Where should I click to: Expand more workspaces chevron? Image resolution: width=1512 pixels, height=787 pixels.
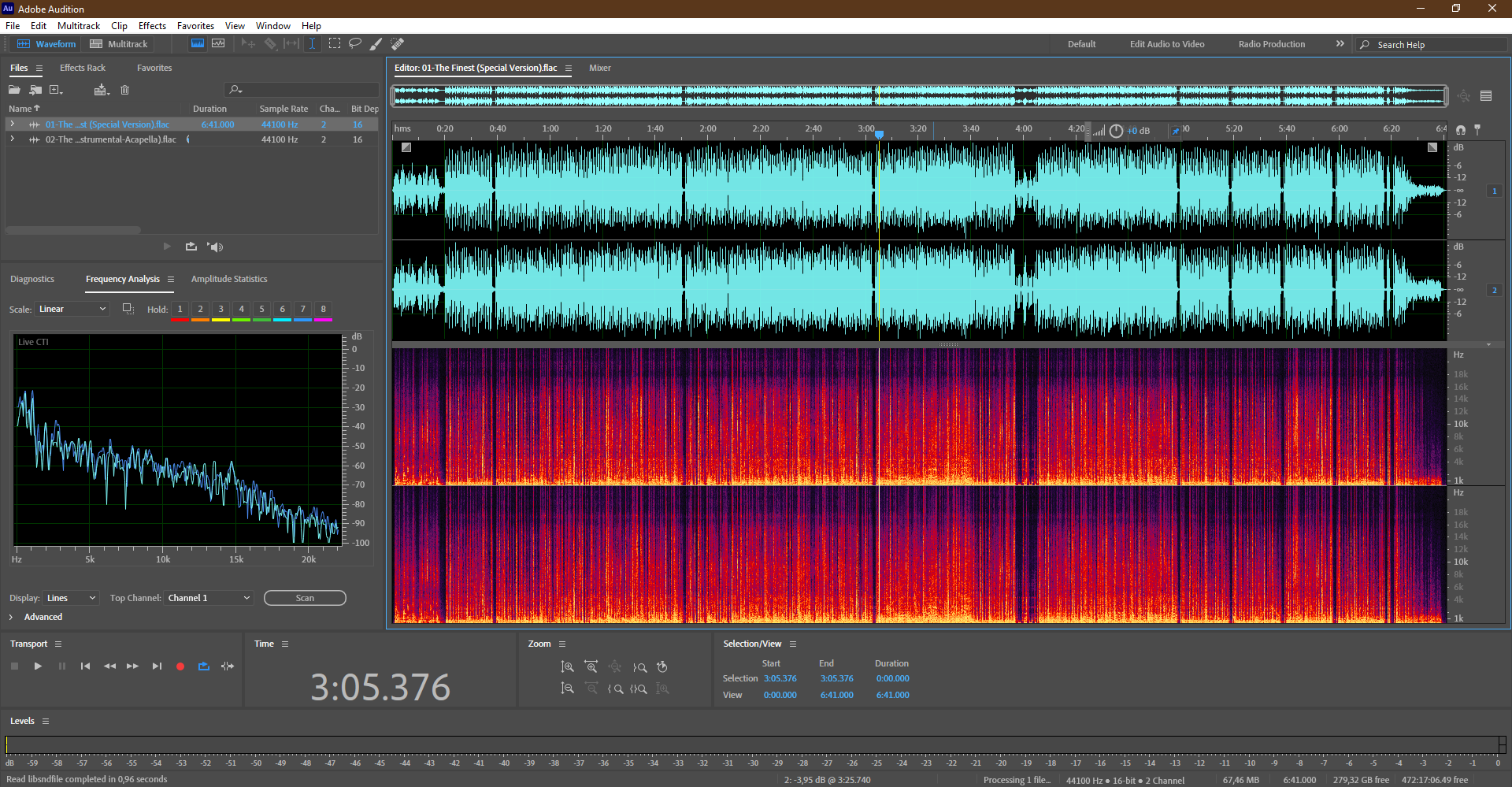click(1340, 44)
